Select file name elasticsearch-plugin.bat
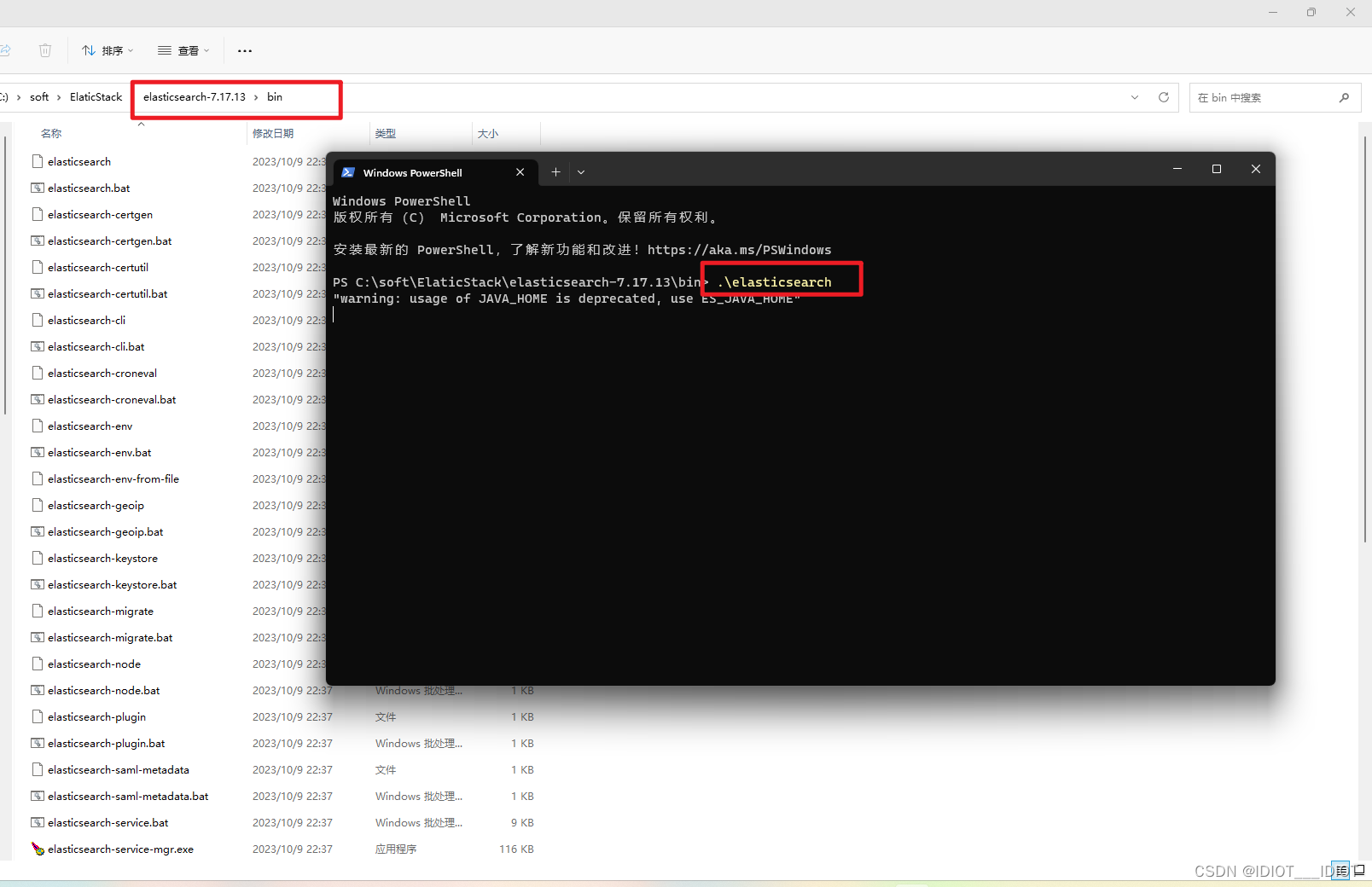Screen dimensions: 1372x887 point(107,743)
